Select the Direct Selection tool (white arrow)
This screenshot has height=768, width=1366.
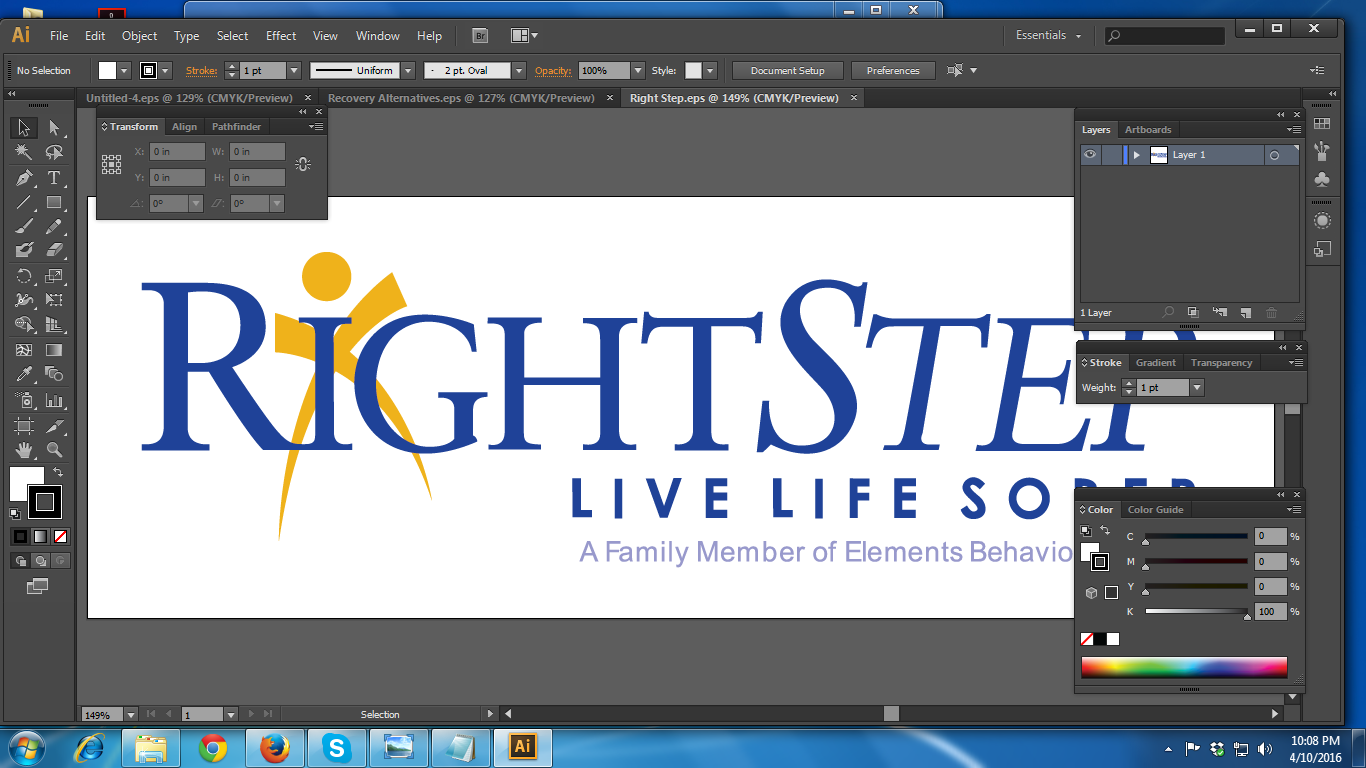click(54, 128)
